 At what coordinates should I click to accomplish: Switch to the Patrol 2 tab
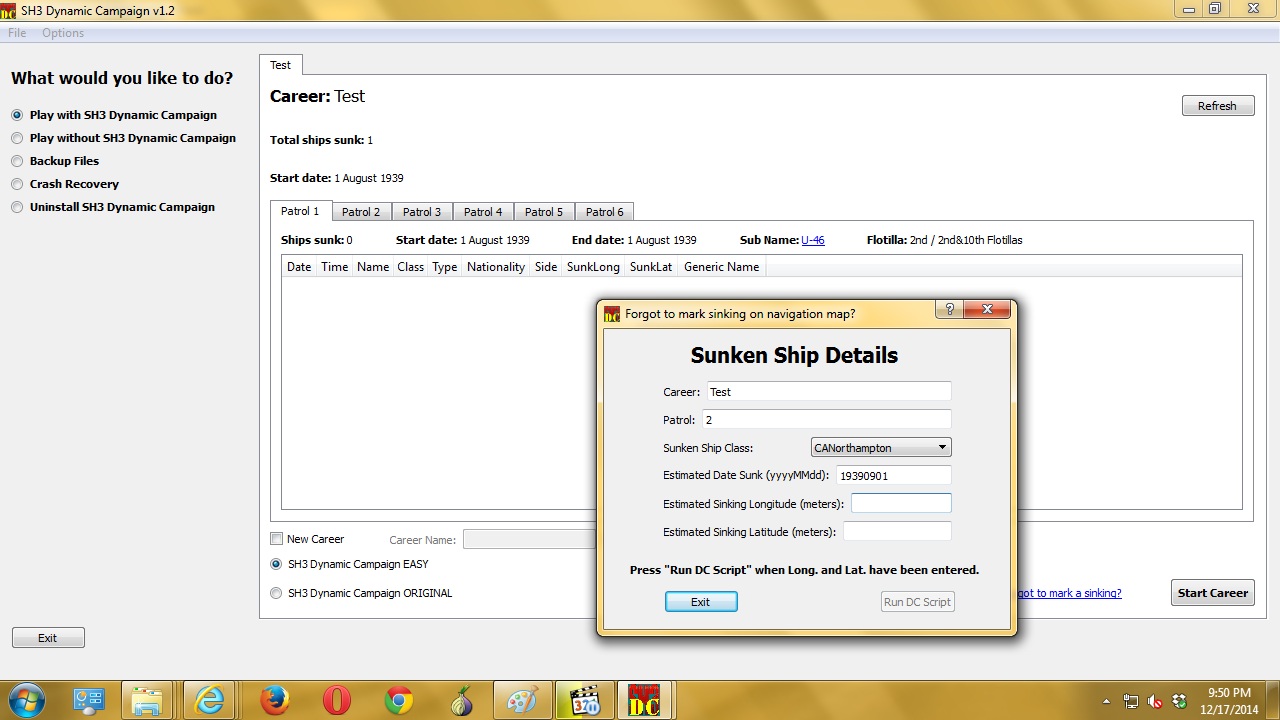pos(361,212)
